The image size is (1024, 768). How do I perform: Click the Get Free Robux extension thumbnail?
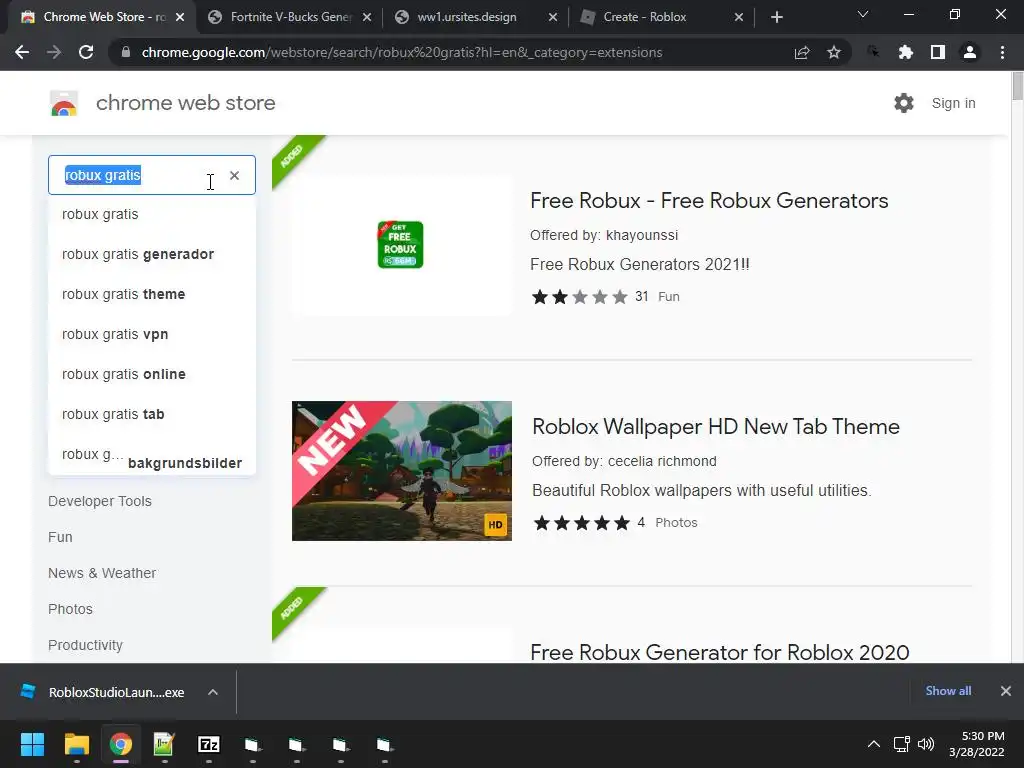[x=400, y=245]
